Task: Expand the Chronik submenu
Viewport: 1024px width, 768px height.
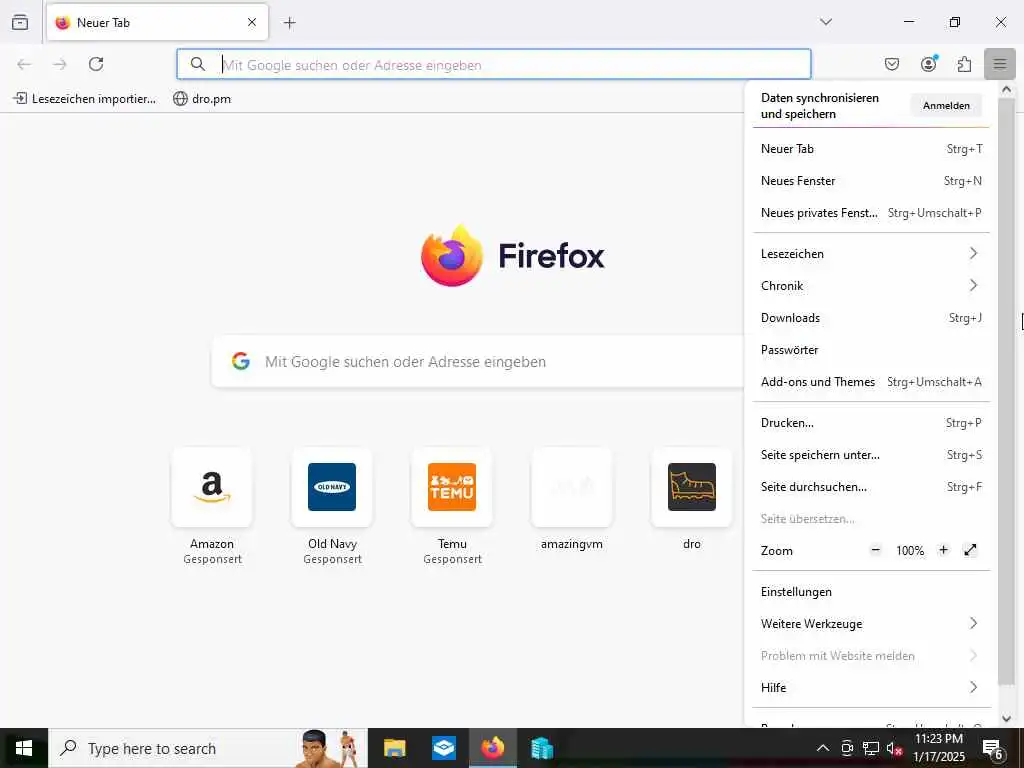Action: coord(871,285)
